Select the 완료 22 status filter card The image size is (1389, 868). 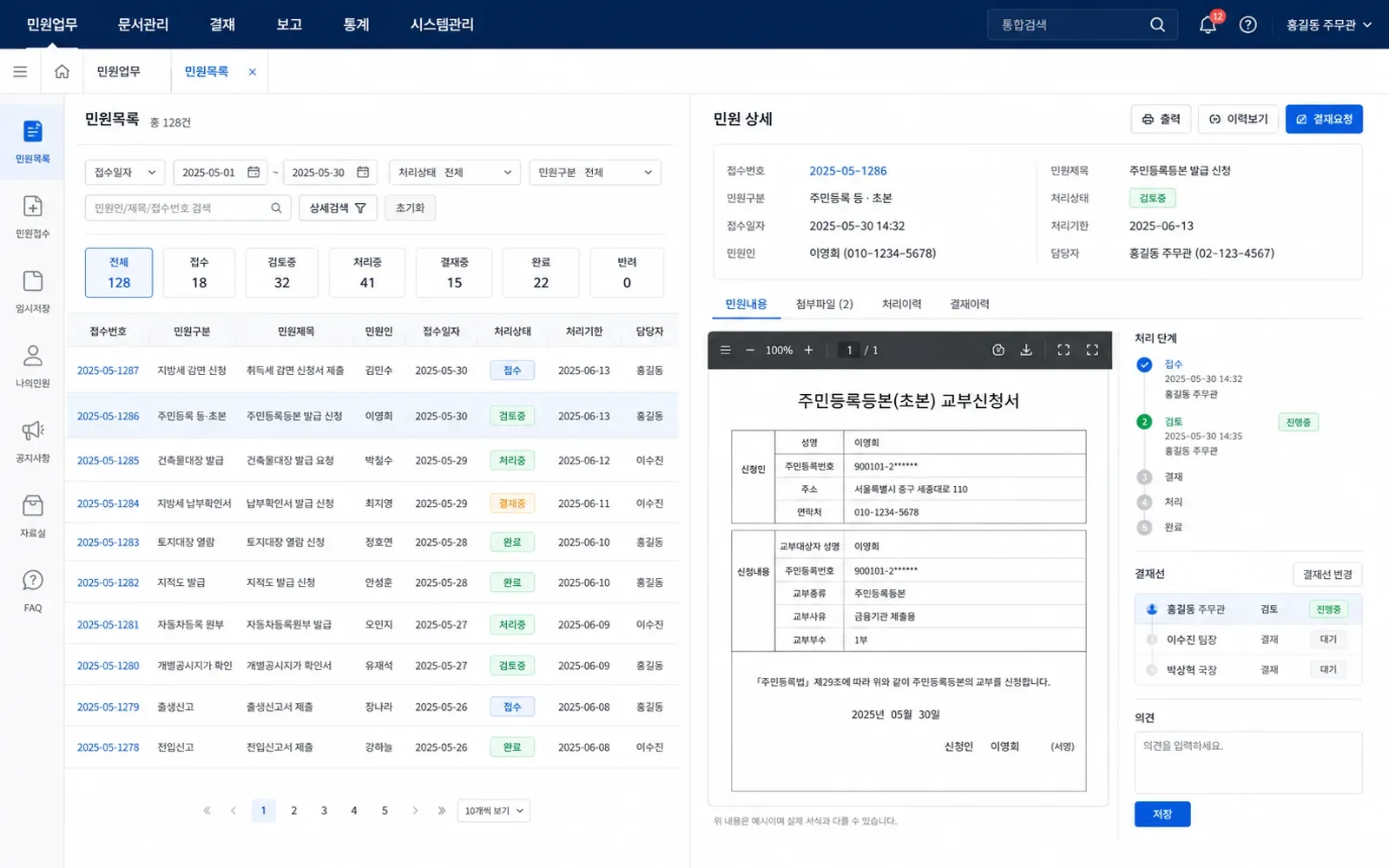[541, 273]
